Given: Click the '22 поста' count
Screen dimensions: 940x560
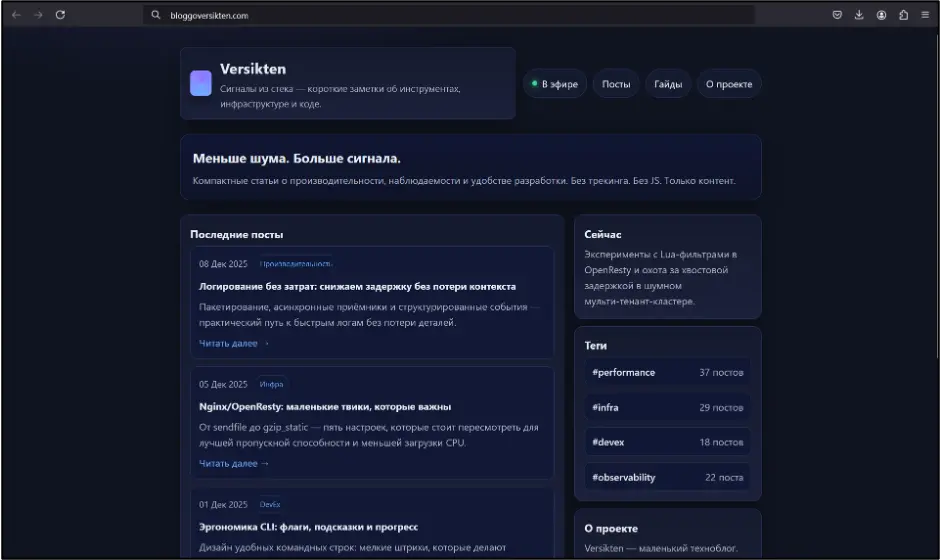Looking at the screenshot, I should click(x=724, y=477).
